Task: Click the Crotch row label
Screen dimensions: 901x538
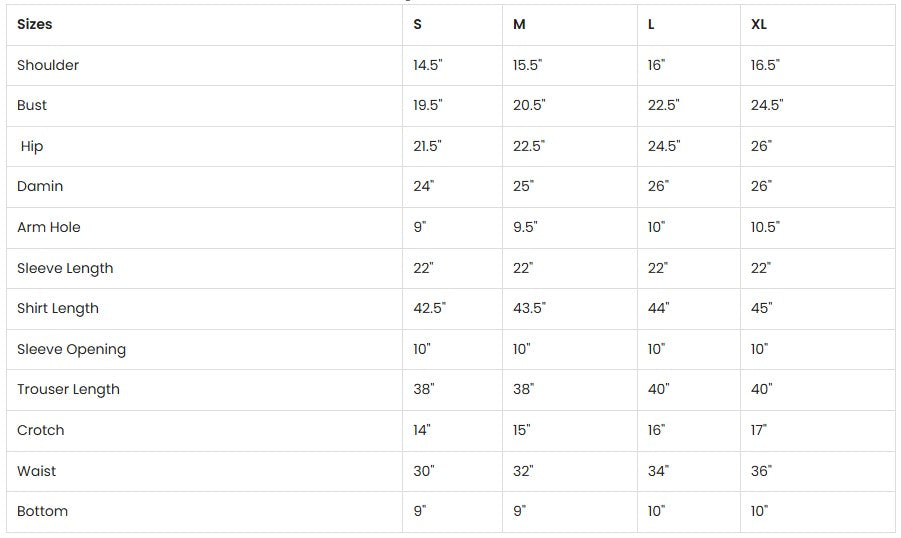Action: click(x=41, y=430)
